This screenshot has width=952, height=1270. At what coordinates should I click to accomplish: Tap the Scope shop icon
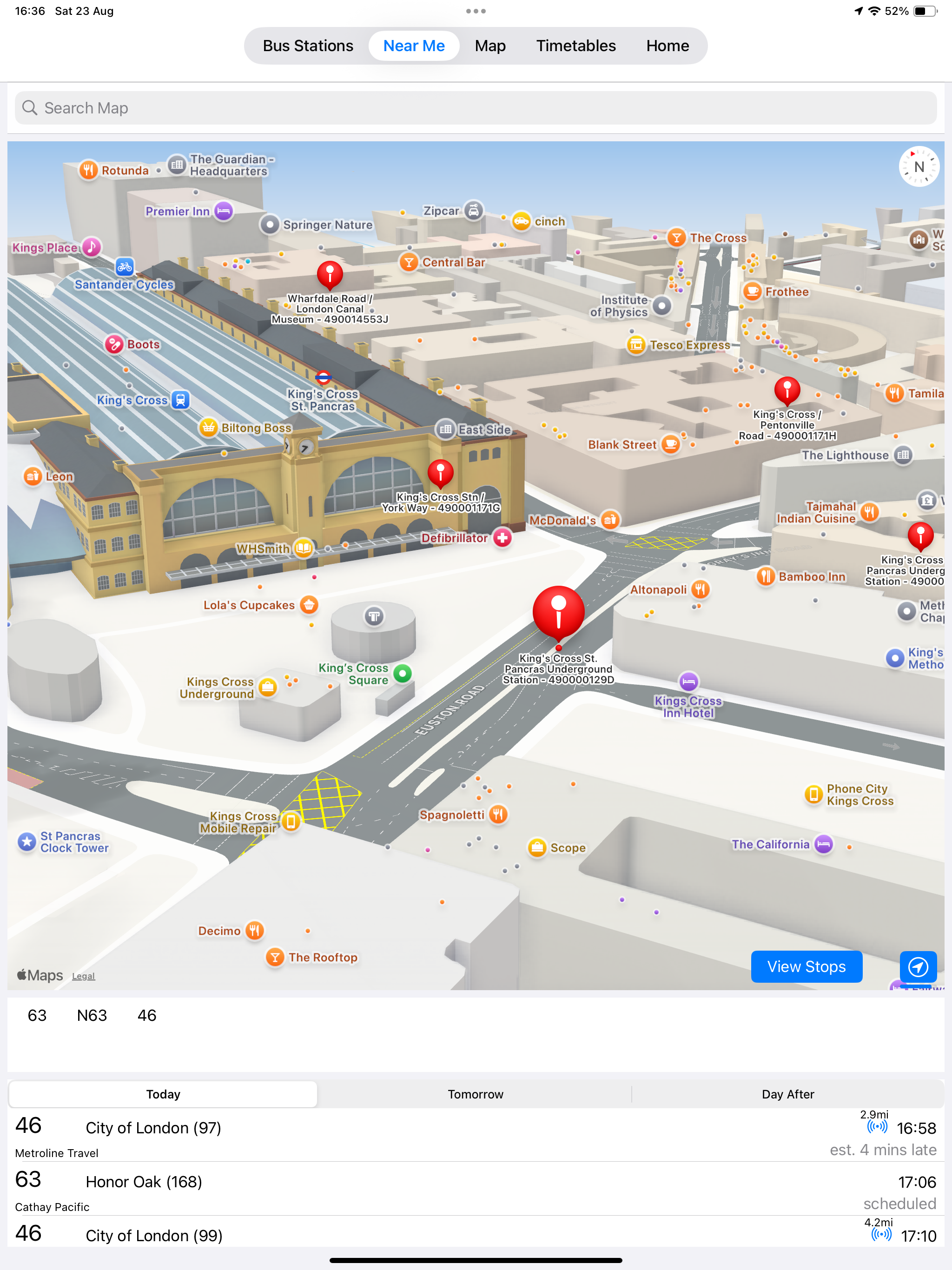tap(537, 847)
